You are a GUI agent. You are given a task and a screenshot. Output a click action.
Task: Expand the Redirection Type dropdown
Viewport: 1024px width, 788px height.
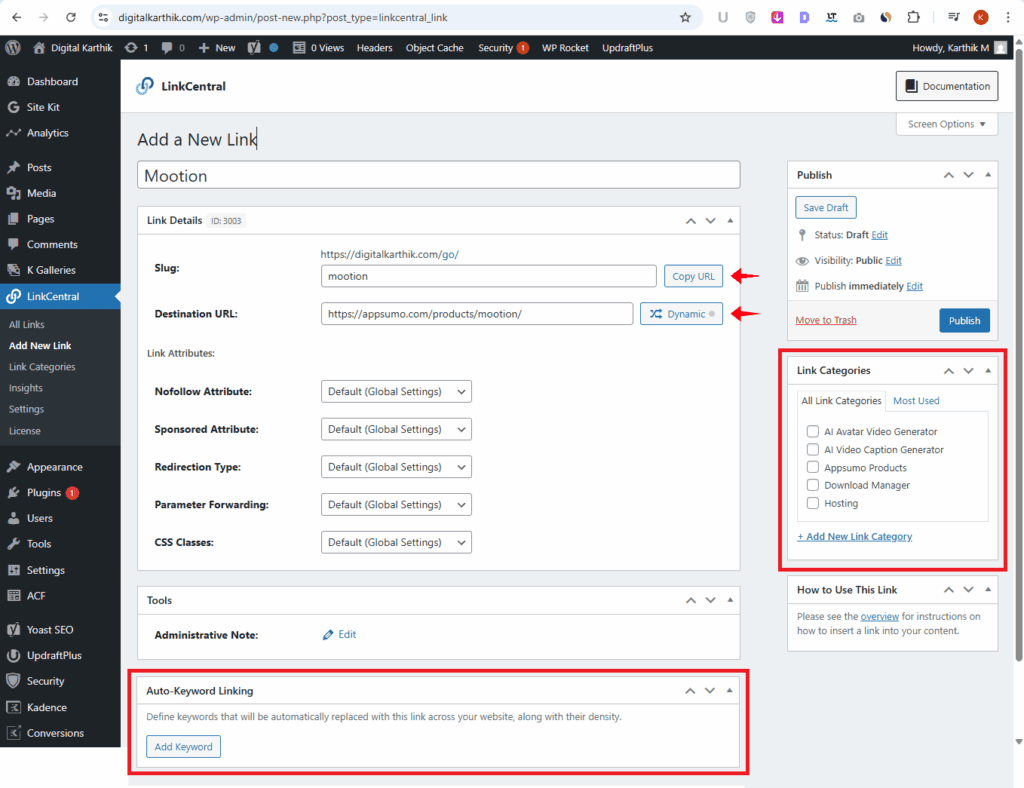[x=396, y=467]
